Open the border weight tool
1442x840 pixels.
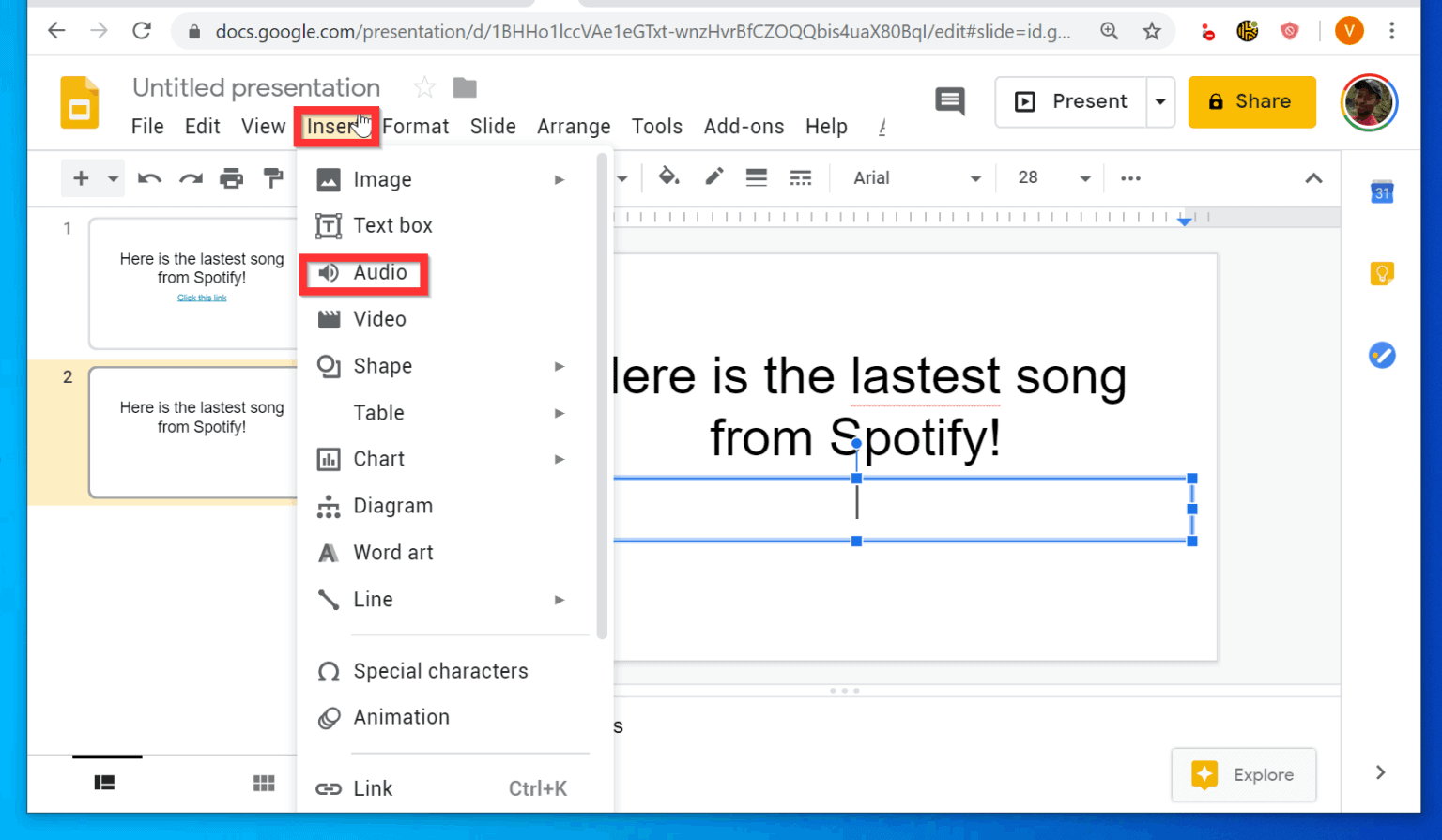pos(757,177)
